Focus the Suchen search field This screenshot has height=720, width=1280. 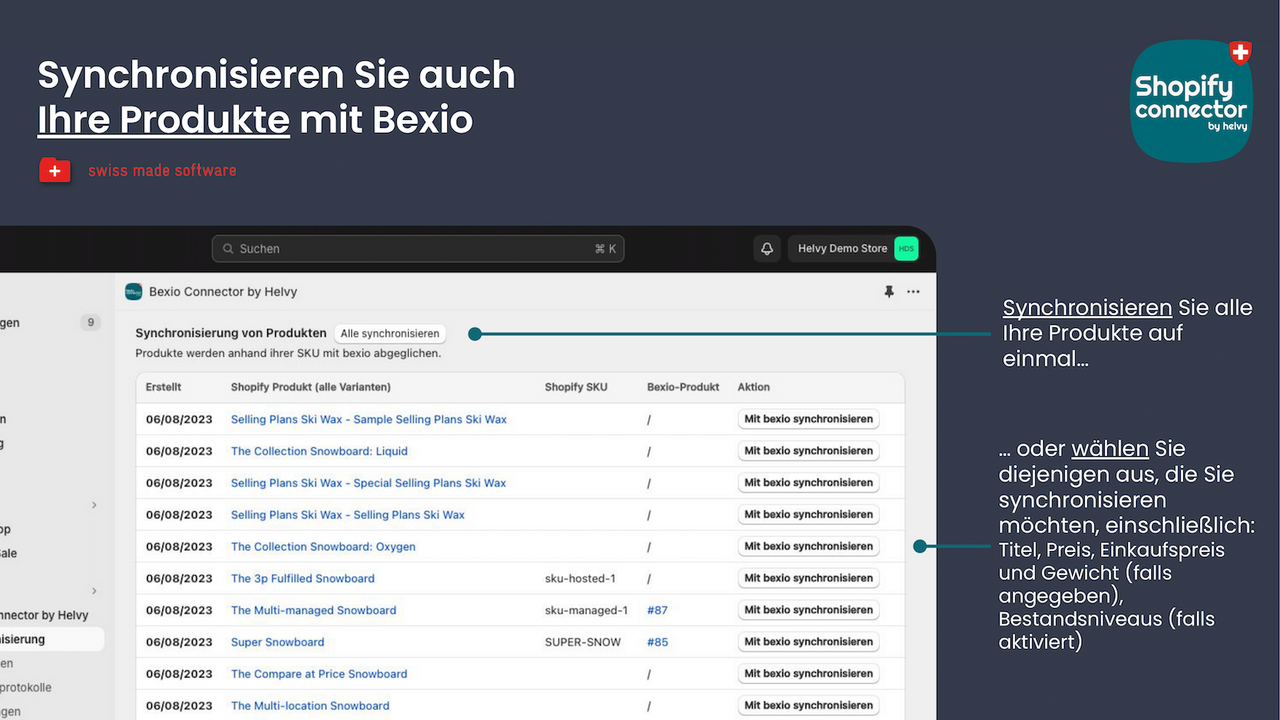[x=418, y=249]
